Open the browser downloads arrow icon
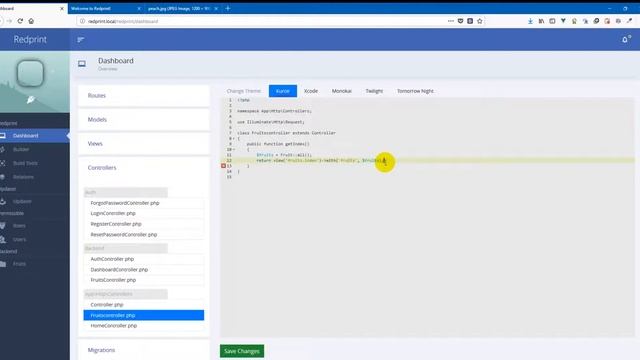This screenshot has height=360, width=640. click(530, 21)
